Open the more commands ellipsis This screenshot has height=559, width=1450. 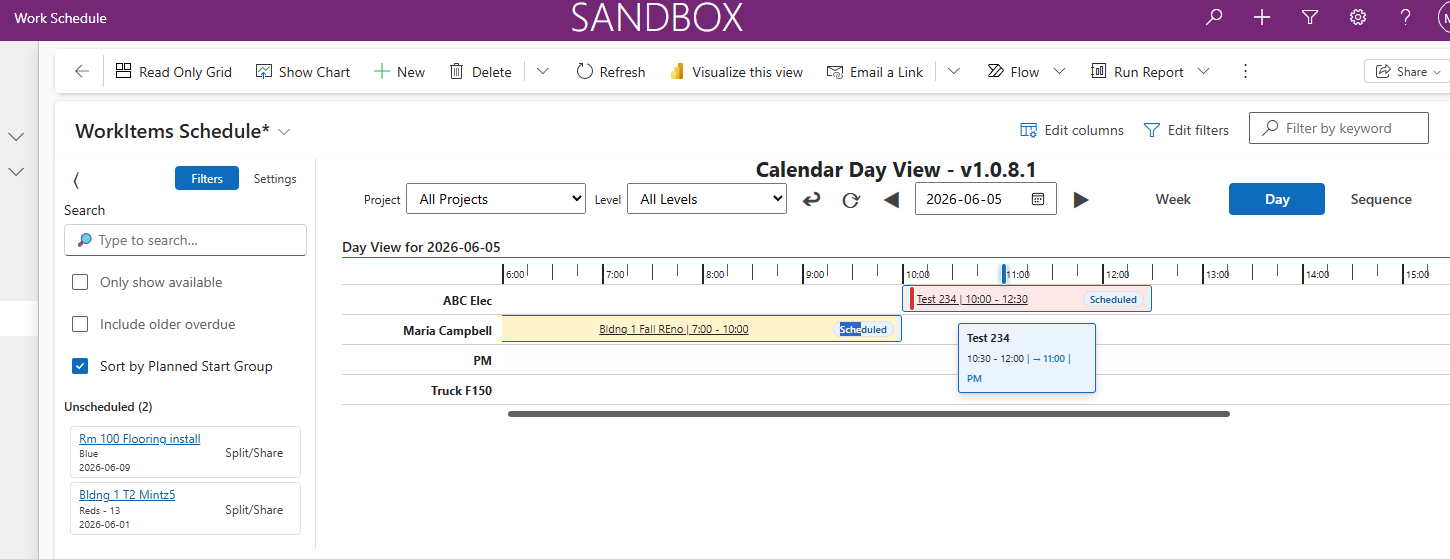pyautogui.click(x=1245, y=72)
